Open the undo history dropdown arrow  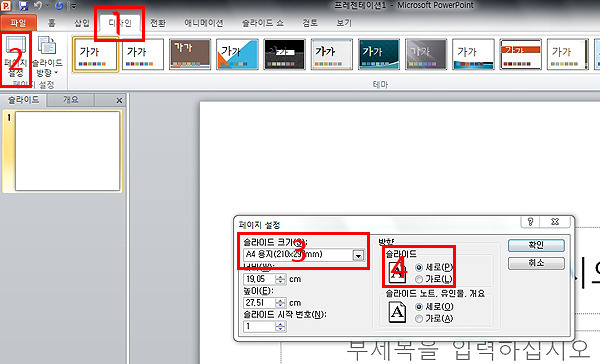47,6
